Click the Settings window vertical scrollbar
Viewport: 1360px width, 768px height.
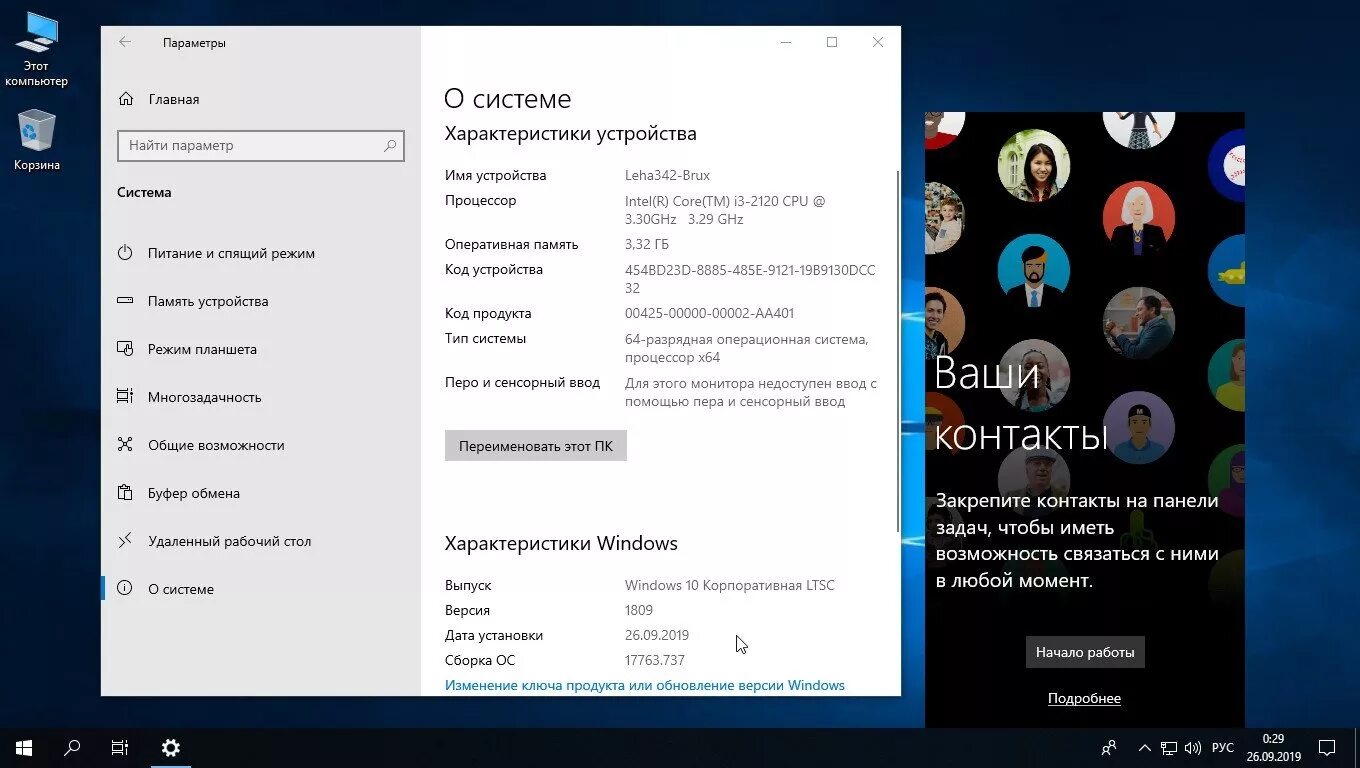coord(897,350)
